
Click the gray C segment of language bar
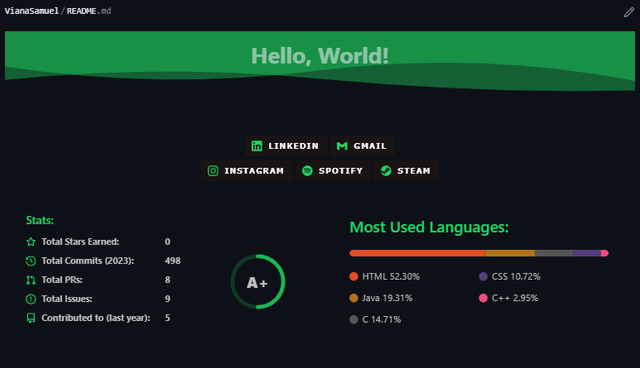[554, 253]
